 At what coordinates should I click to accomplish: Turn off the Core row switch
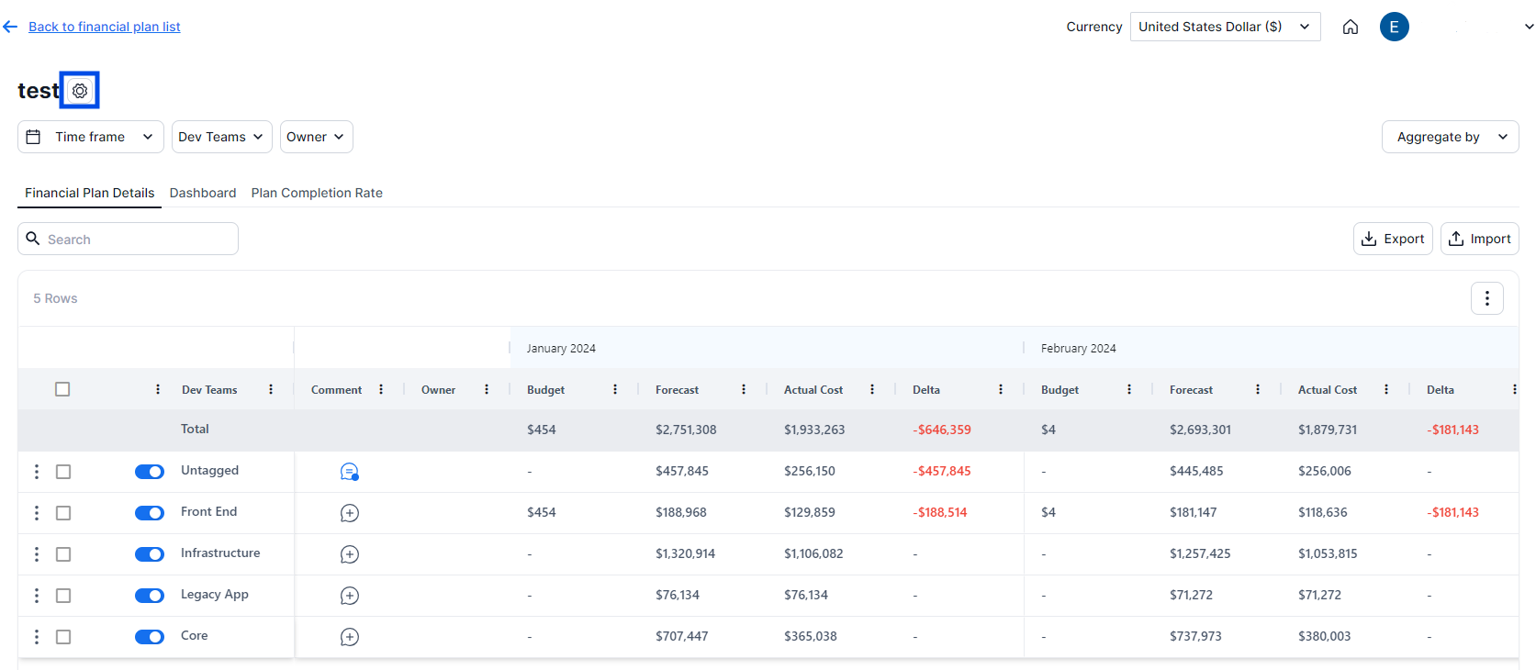pyautogui.click(x=149, y=636)
